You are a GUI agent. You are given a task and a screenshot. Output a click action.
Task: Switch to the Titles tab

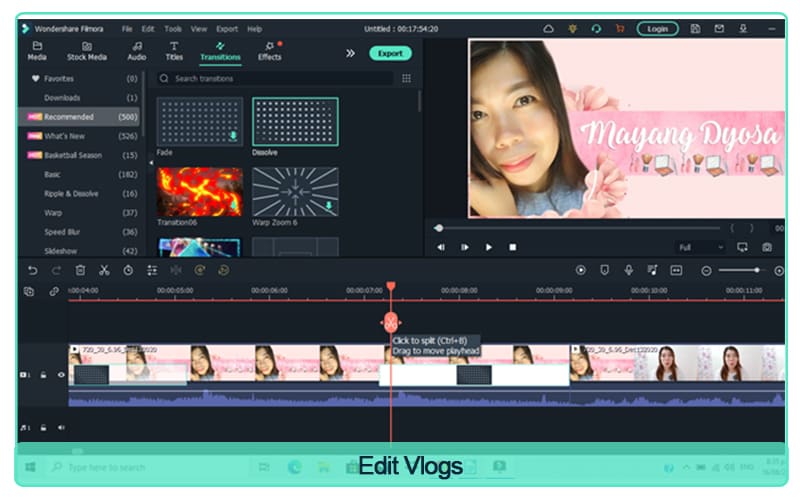(x=174, y=52)
